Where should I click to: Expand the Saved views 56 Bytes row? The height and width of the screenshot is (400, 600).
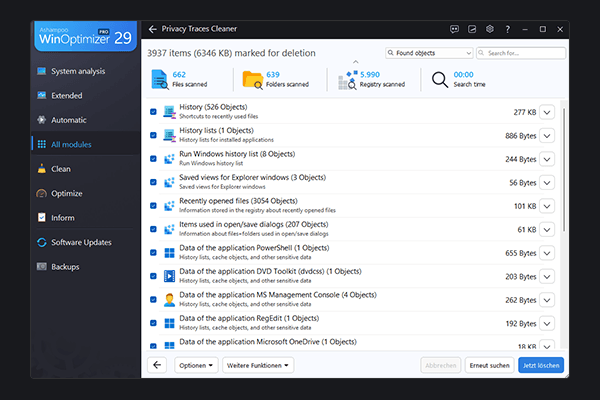tap(547, 183)
